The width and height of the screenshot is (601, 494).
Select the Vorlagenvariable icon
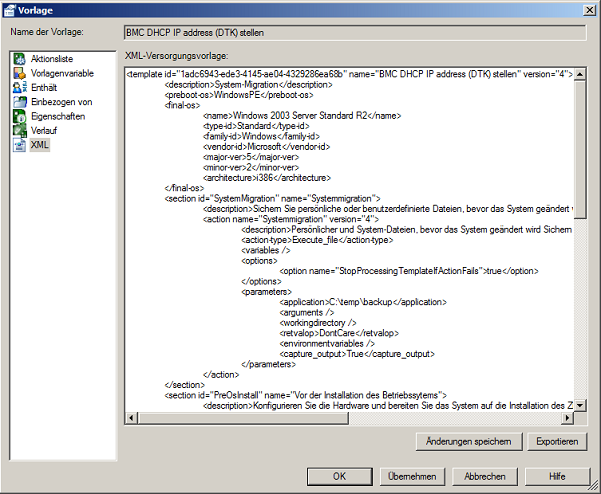19,73
